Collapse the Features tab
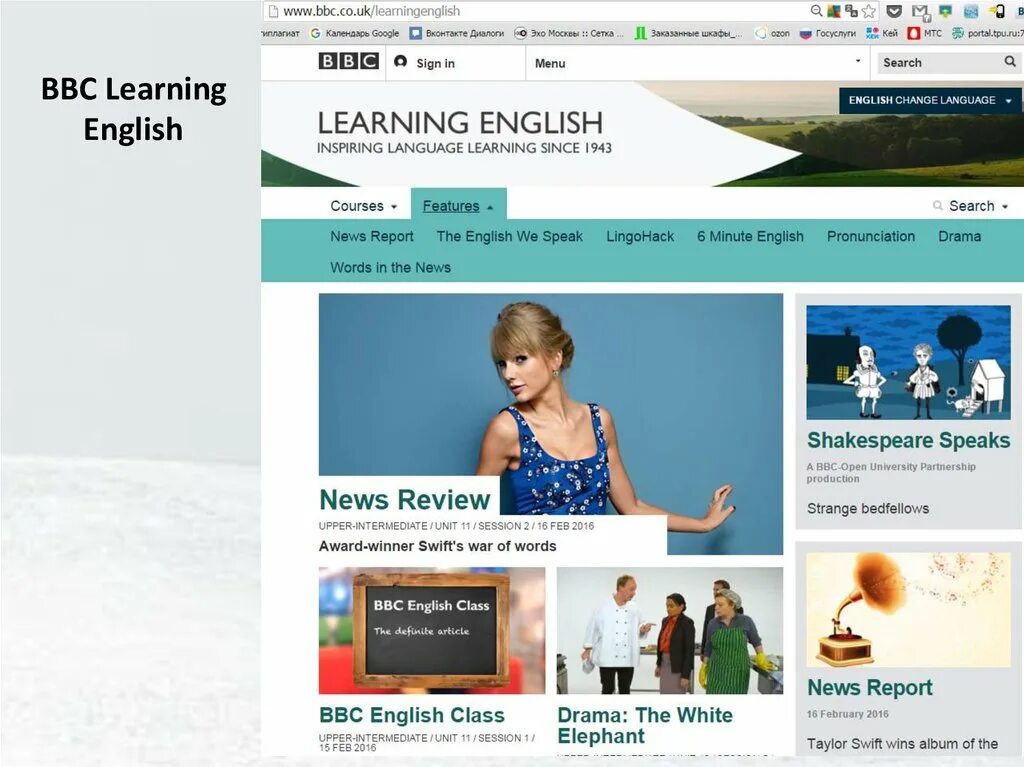1024x767 pixels. tap(458, 206)
